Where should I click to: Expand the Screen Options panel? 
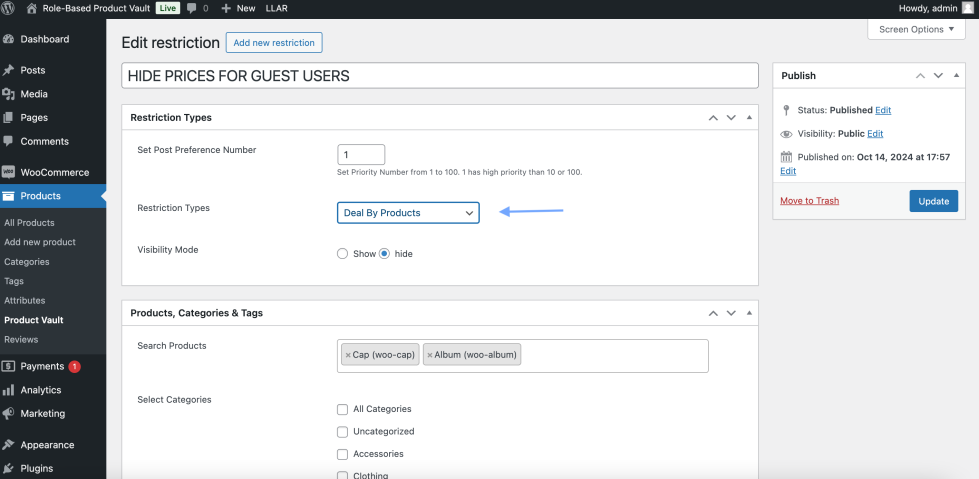pos(916,29)
